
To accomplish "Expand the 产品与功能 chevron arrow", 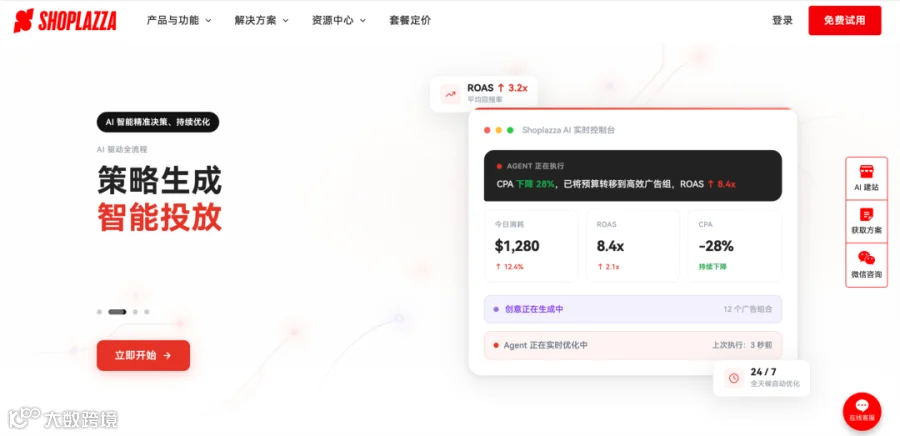I will [208, 21].
